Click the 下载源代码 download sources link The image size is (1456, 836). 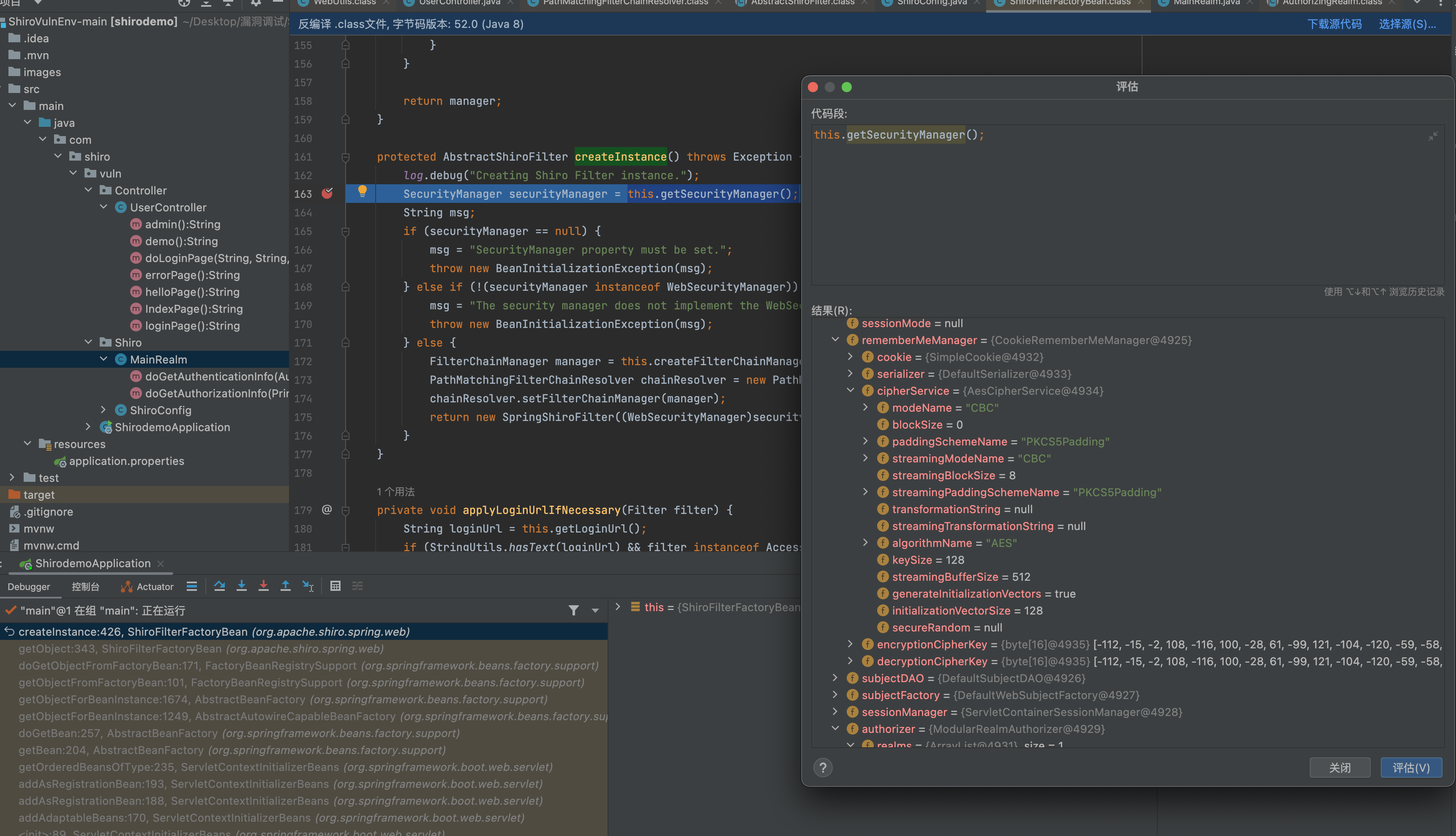1334,24
